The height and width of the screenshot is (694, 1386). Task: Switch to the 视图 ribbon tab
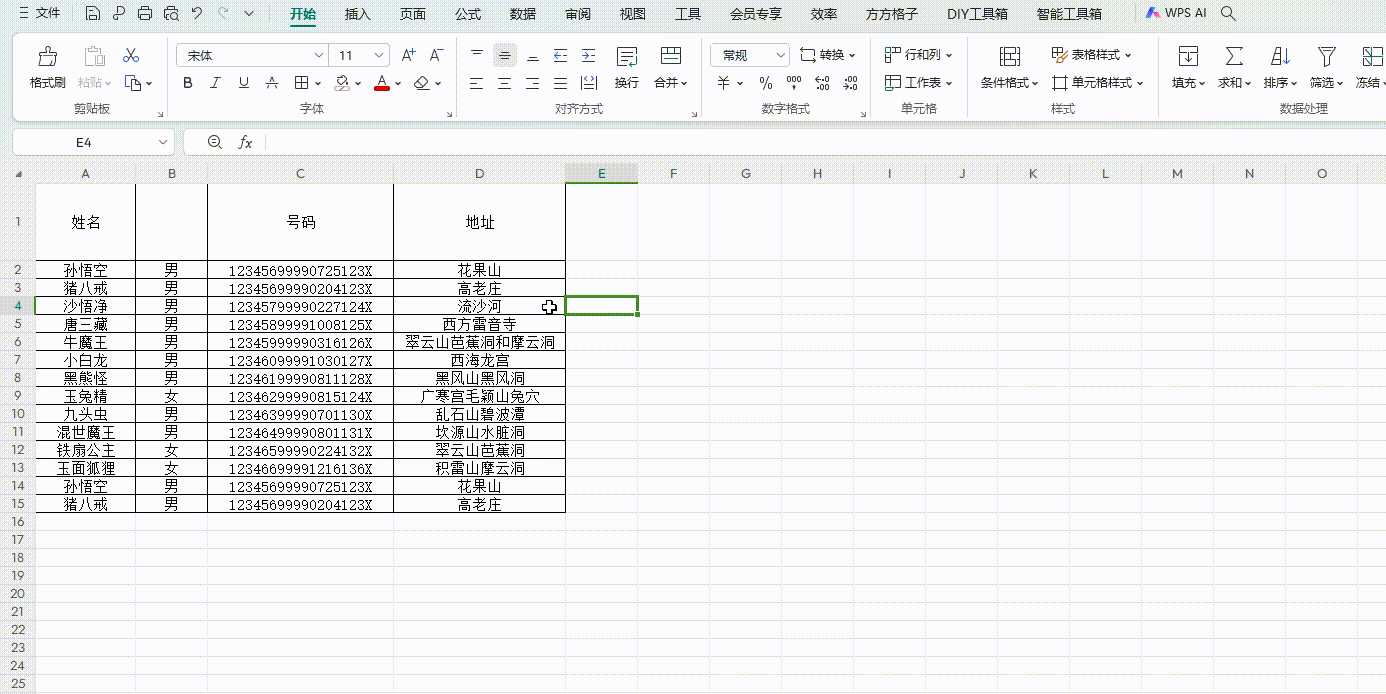click(x=632, y=14)
